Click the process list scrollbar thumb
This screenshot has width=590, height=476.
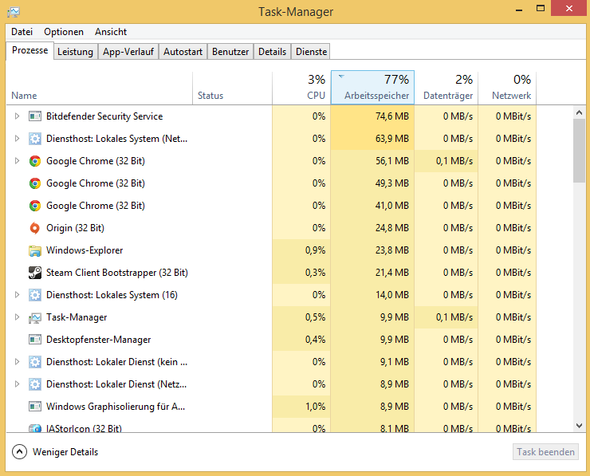click(579, 151)
